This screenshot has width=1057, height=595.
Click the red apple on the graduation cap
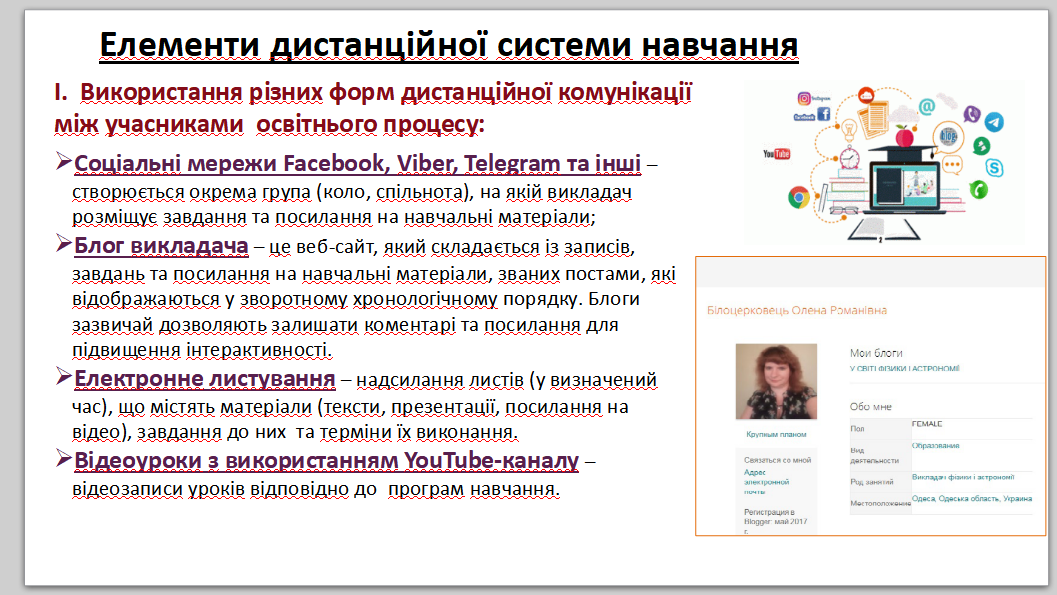click(904, 135)
